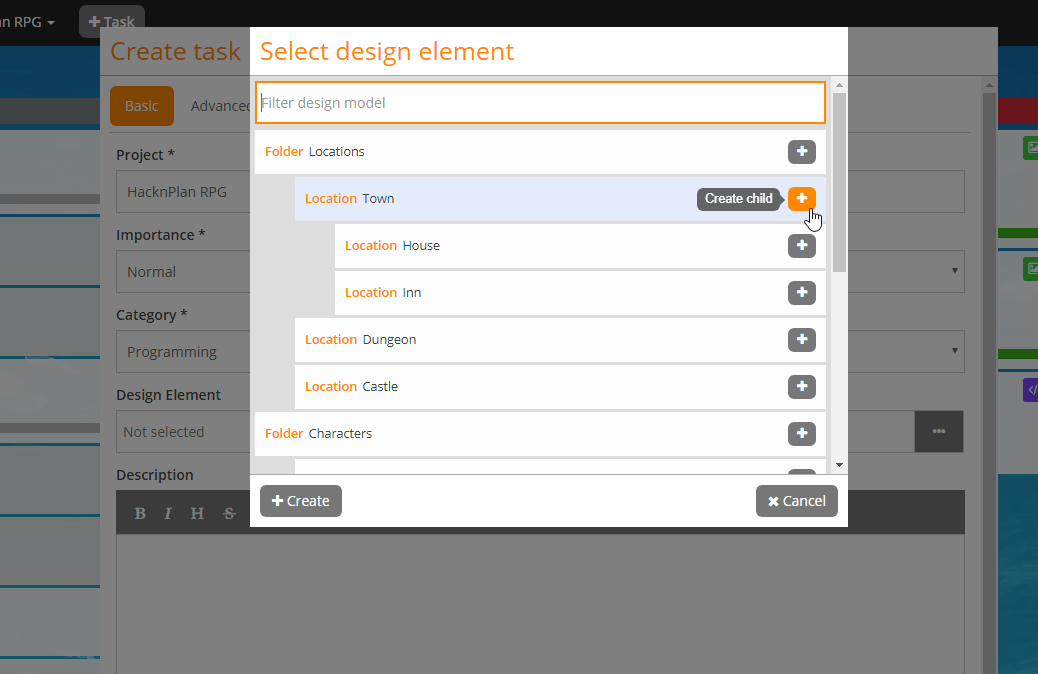Click plus icon on Characters folder row
The width and height of the screenshot is (1038, 674).
pos(801,434)
